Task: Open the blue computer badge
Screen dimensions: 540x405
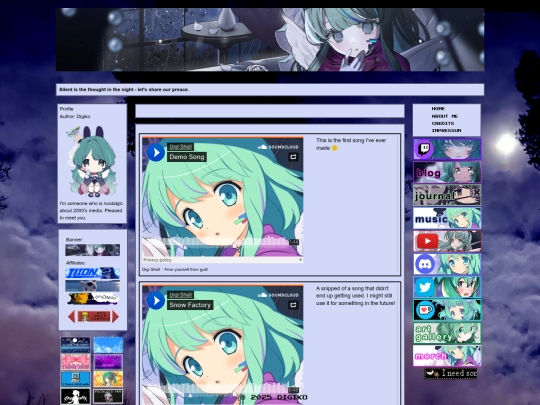Action: click(x=75, y=379)
